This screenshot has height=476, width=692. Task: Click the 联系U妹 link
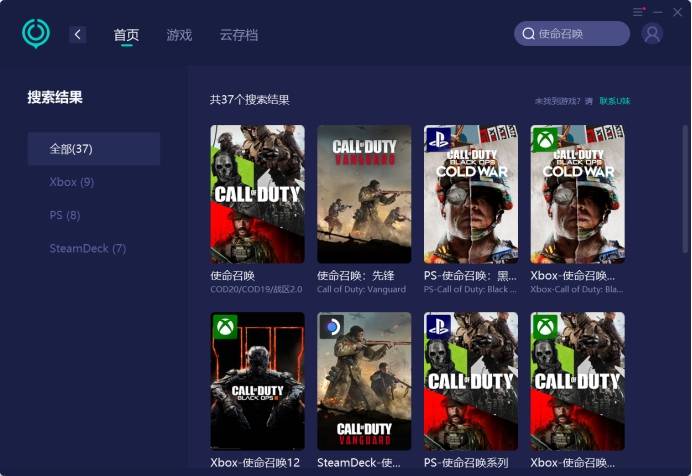[x=615, y=101]
